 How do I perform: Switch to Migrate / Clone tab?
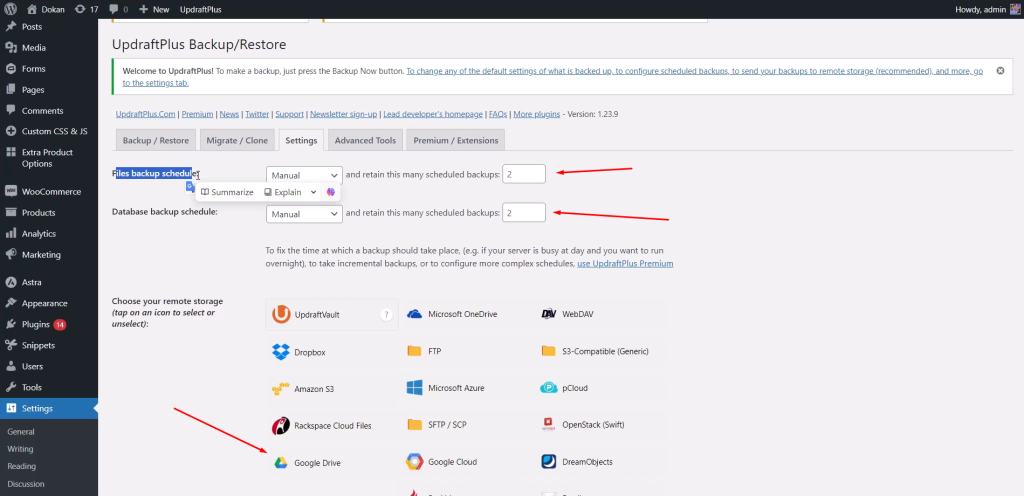coord(237,140)
